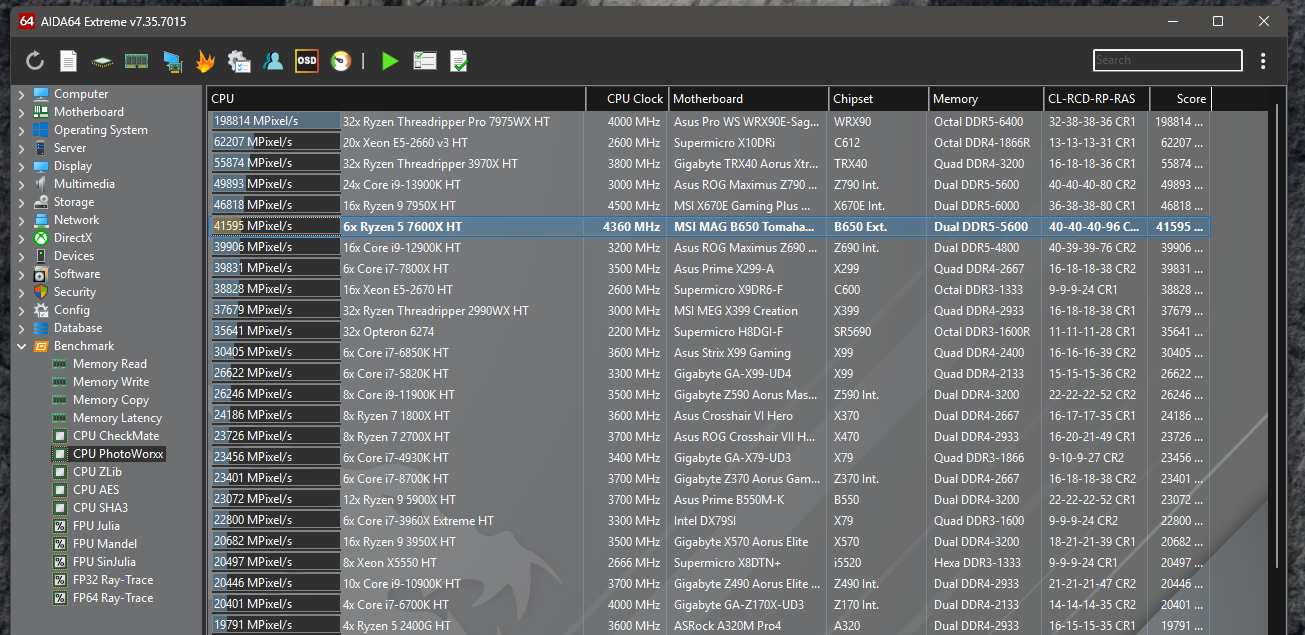
Task: Open the gear with checklist preferences icon
Action: click(239, 61)
